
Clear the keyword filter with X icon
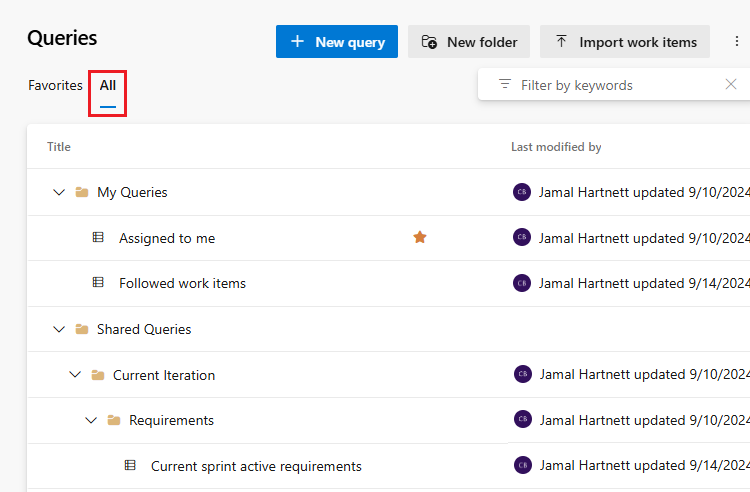(x=731, y=85)
